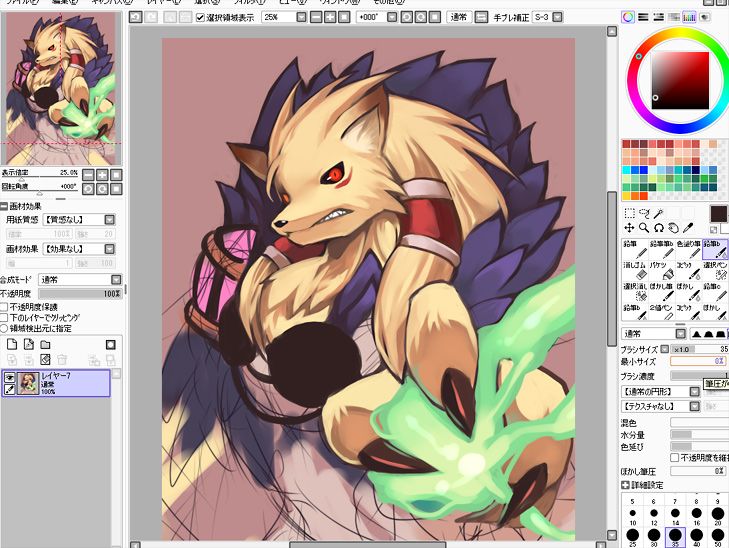Zoom out the canvas with toolbar minus

click(316, 17)
